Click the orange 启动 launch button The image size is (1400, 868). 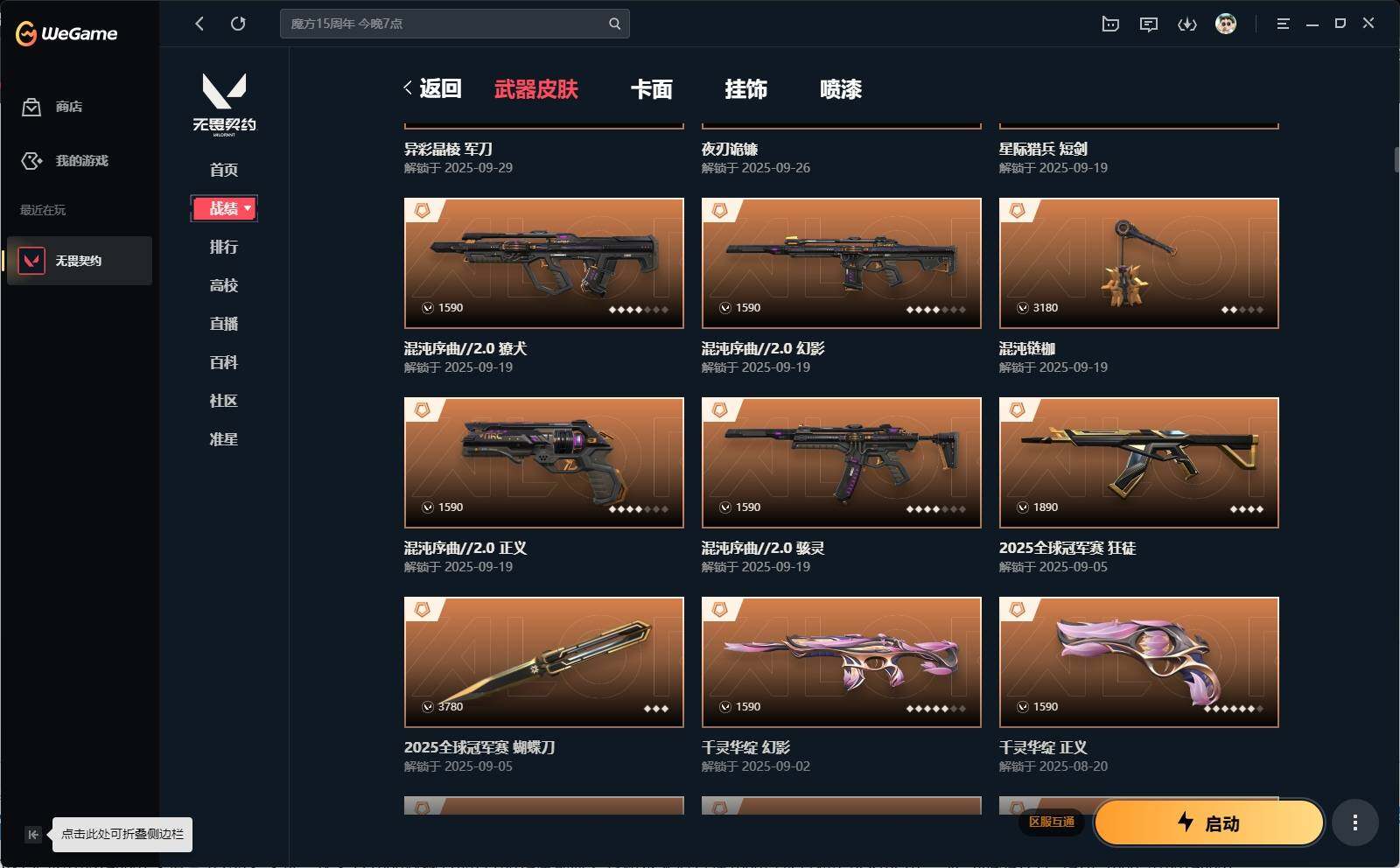coord(1208,822)
